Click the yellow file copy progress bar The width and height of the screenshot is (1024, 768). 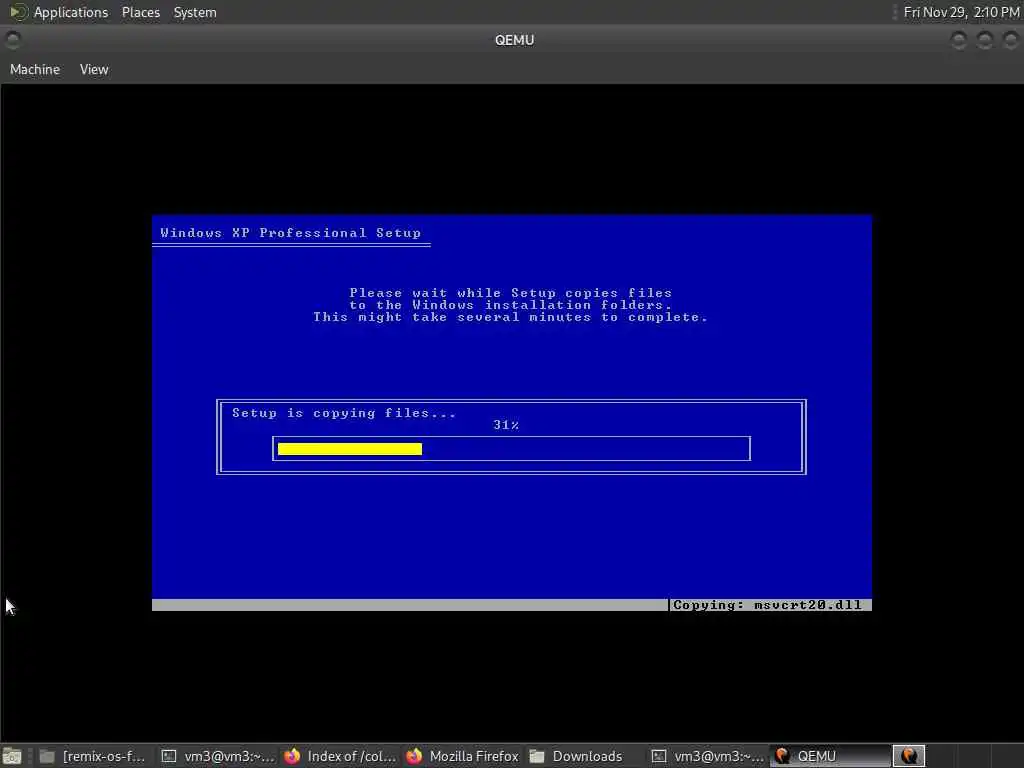350,449
